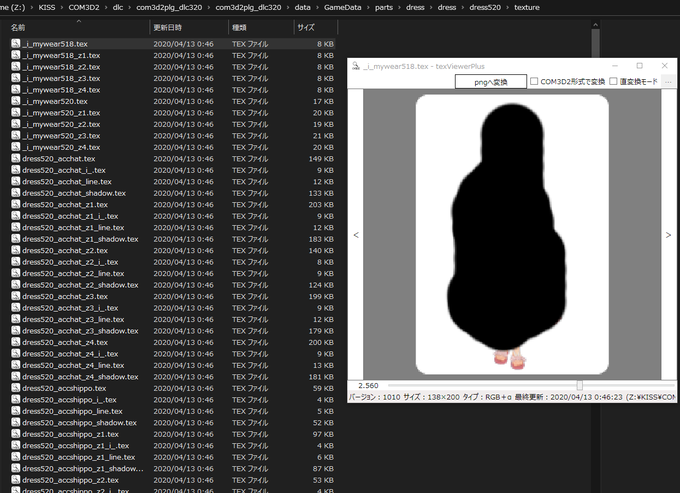680x493 pixels.
Task: Click the file icon of dress520_acchat_z2.tex
Action: coord(16,250)
